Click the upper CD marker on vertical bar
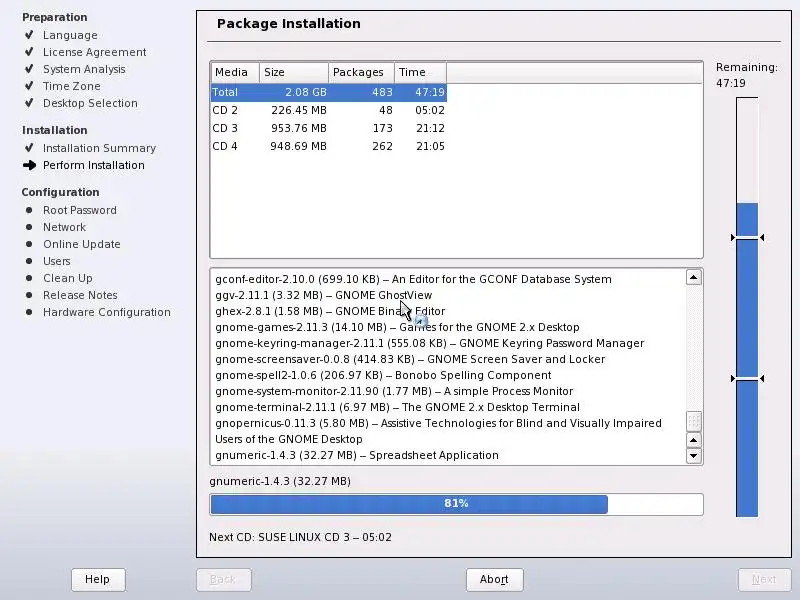Screen dimensions: 800x600 click(747, 238)
